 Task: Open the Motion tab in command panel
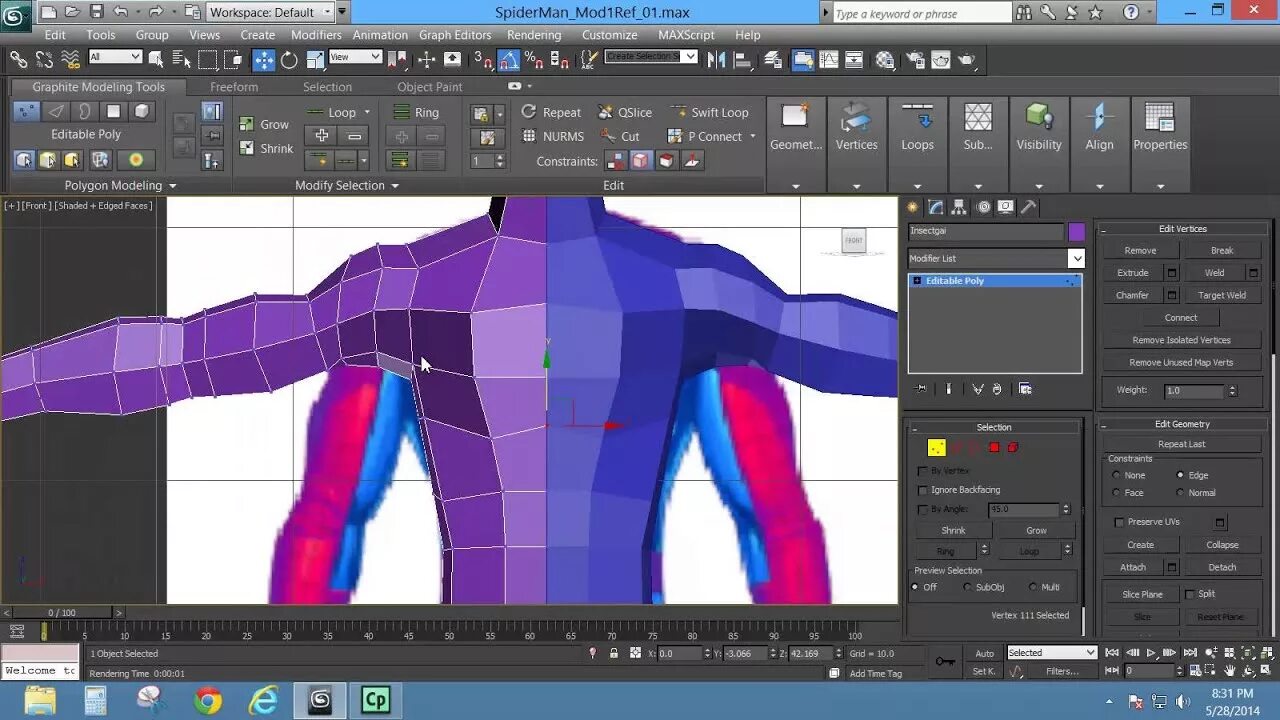click(x=984, y=207)
